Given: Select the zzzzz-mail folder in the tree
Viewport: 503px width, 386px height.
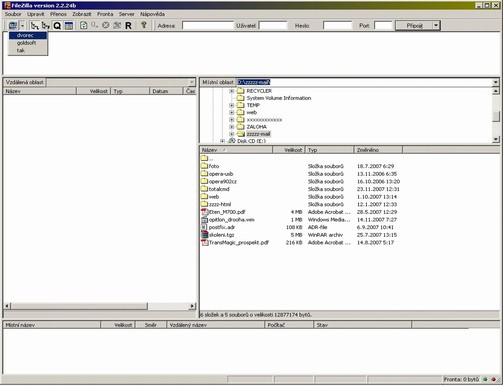Looking at the screenshot, I should (258, 134).
